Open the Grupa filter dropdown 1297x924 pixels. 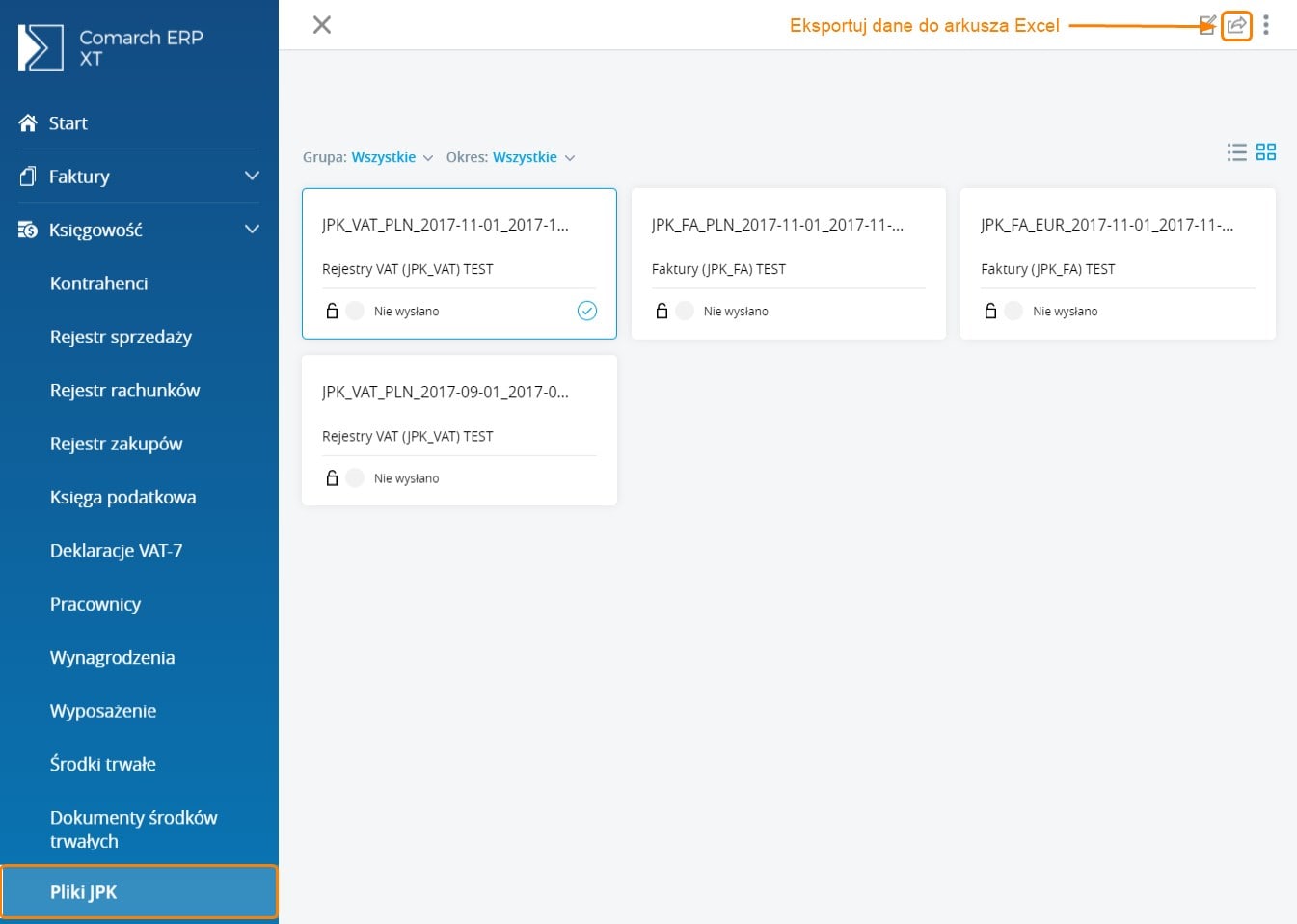tap(392, 157)
